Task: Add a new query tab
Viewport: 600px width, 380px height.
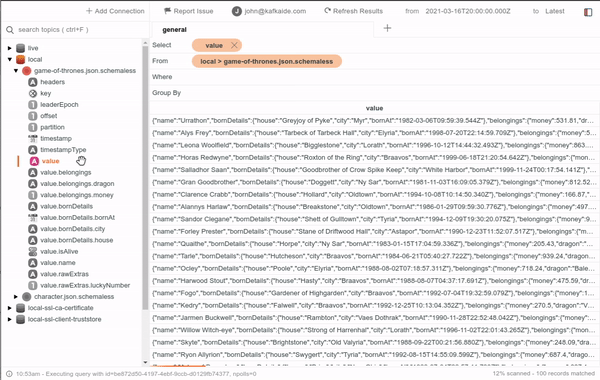Action: [x=387, y=28]
